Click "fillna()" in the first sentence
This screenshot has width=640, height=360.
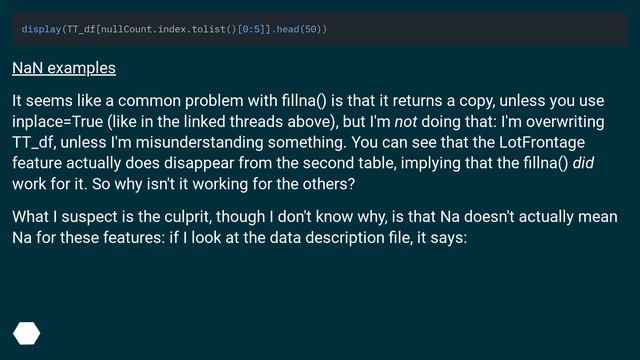[304, 101]
